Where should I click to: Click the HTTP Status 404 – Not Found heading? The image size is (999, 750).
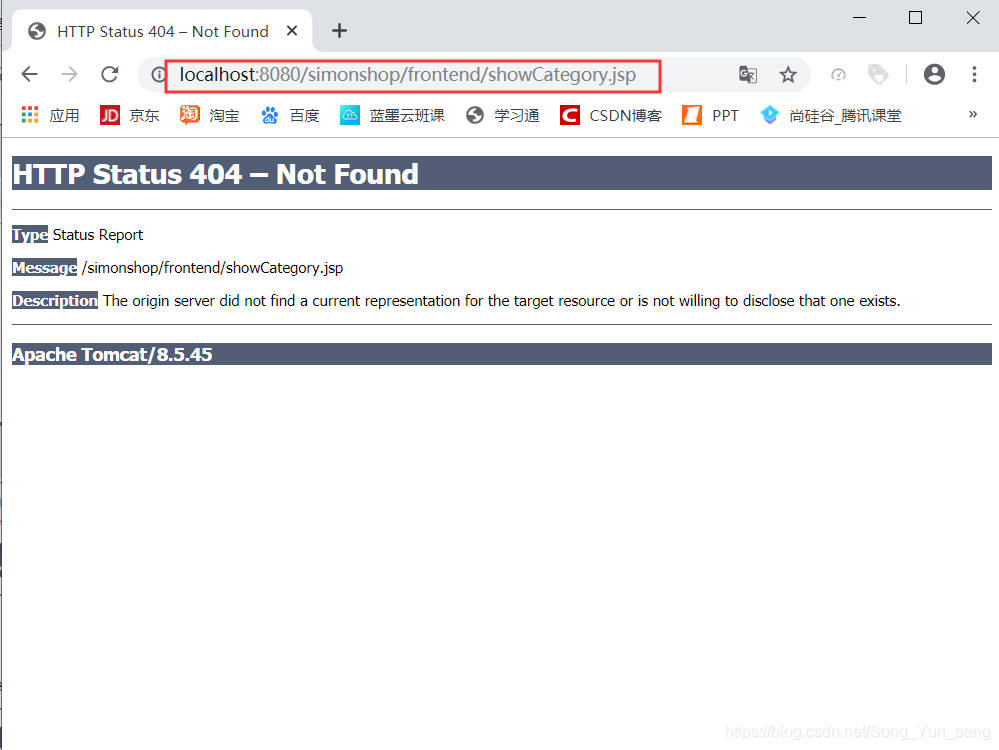215,174
